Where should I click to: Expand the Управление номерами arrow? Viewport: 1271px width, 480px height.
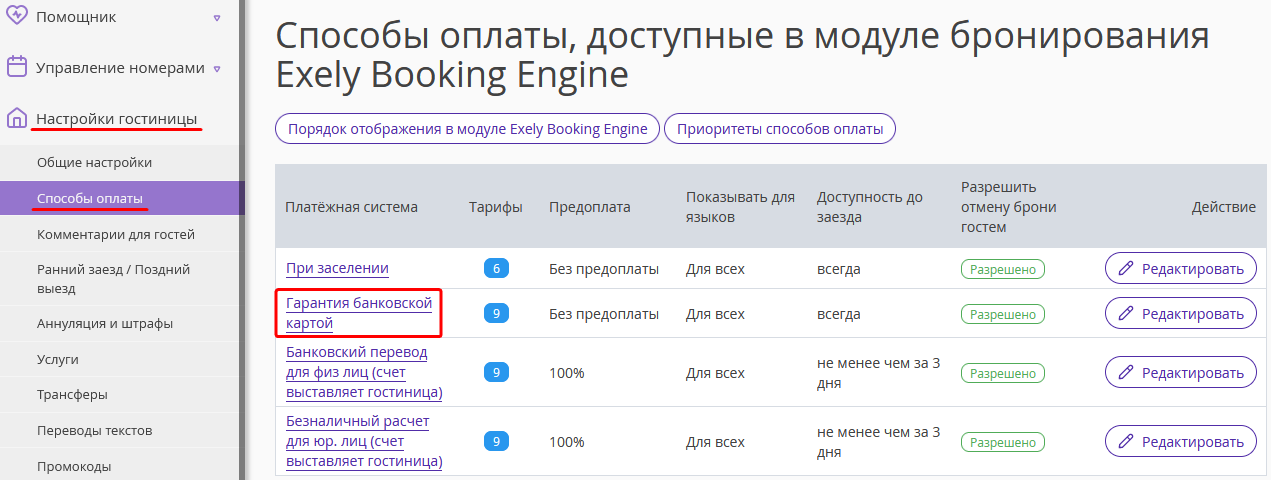(217, 69)
